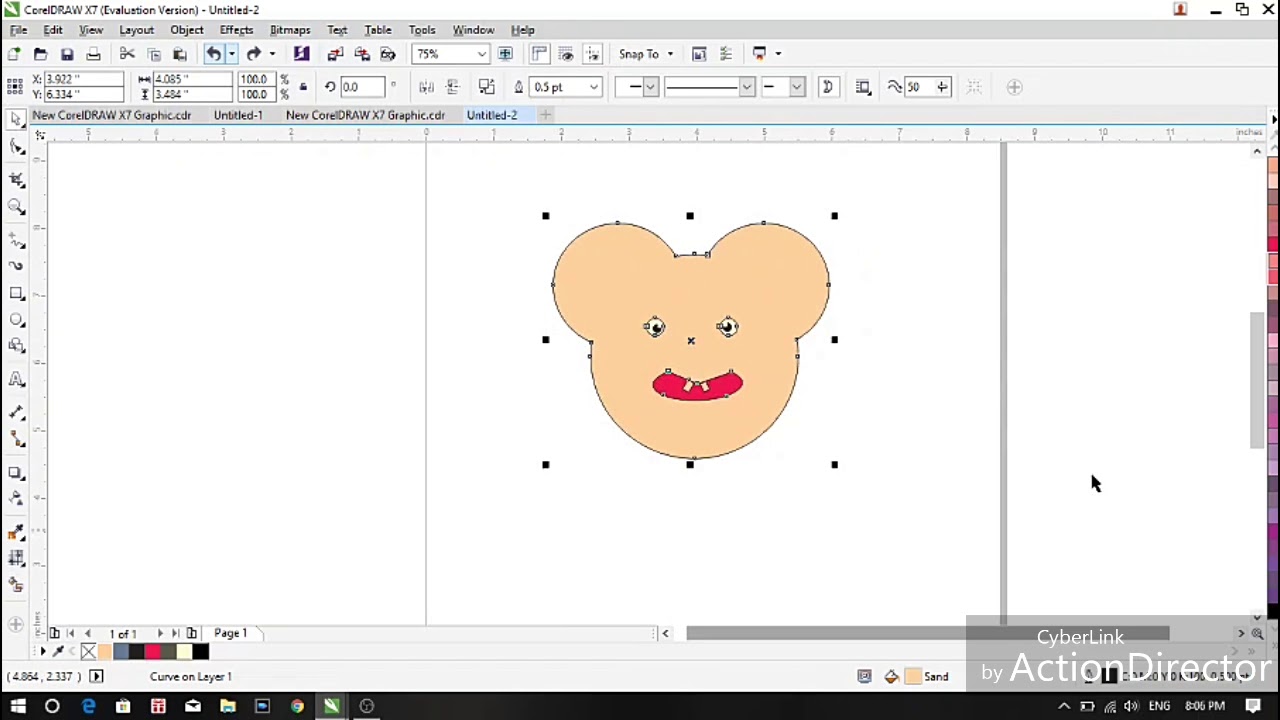This screenshot has height=720, width=1280.
Task: Select the Shape tool in toolbox
Action: pos(16,147)
